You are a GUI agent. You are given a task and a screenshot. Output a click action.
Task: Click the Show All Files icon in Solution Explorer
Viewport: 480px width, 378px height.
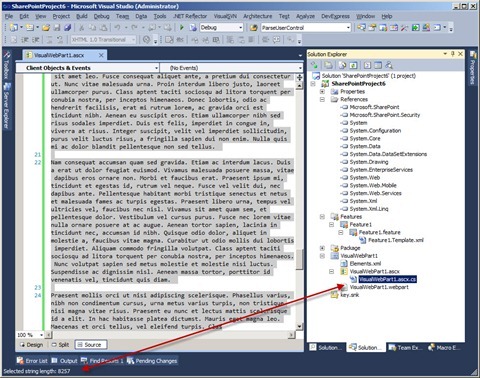(342, 65)
